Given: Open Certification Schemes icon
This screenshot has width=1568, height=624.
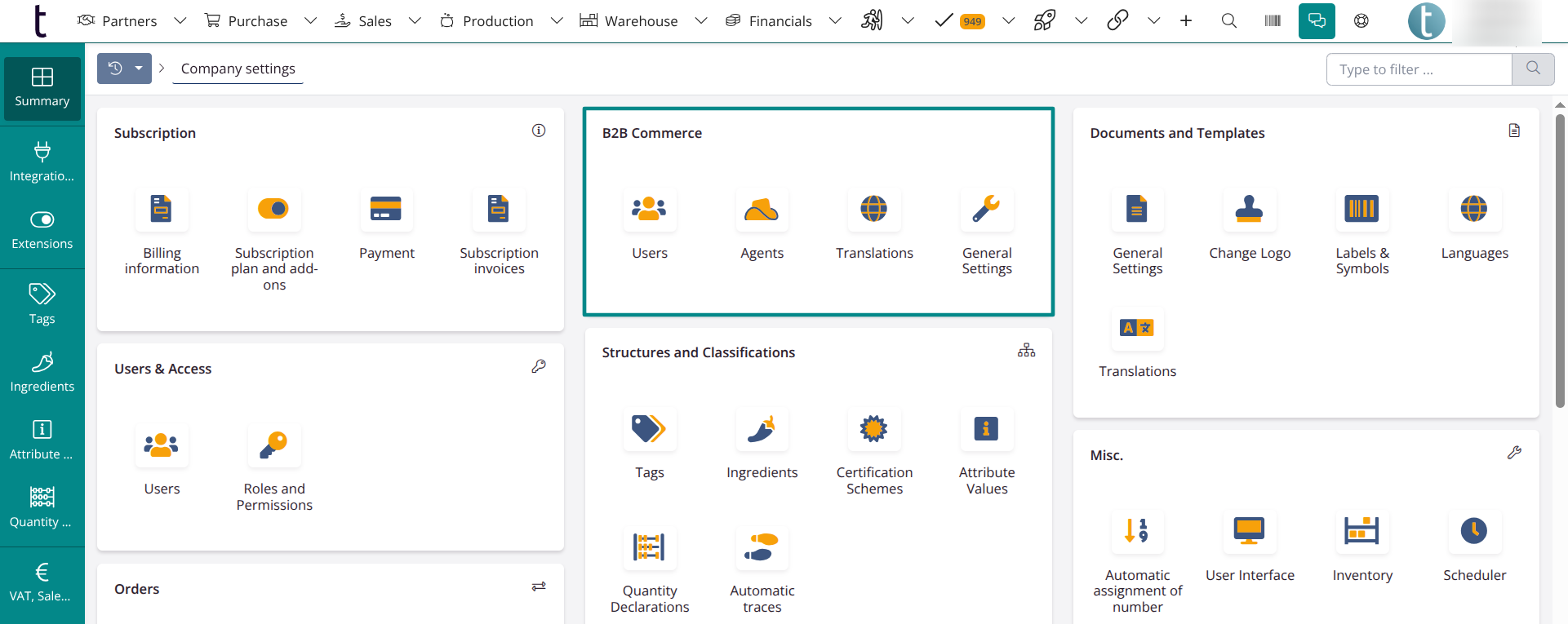Looking at the screenshot, I should coord(874,429).
